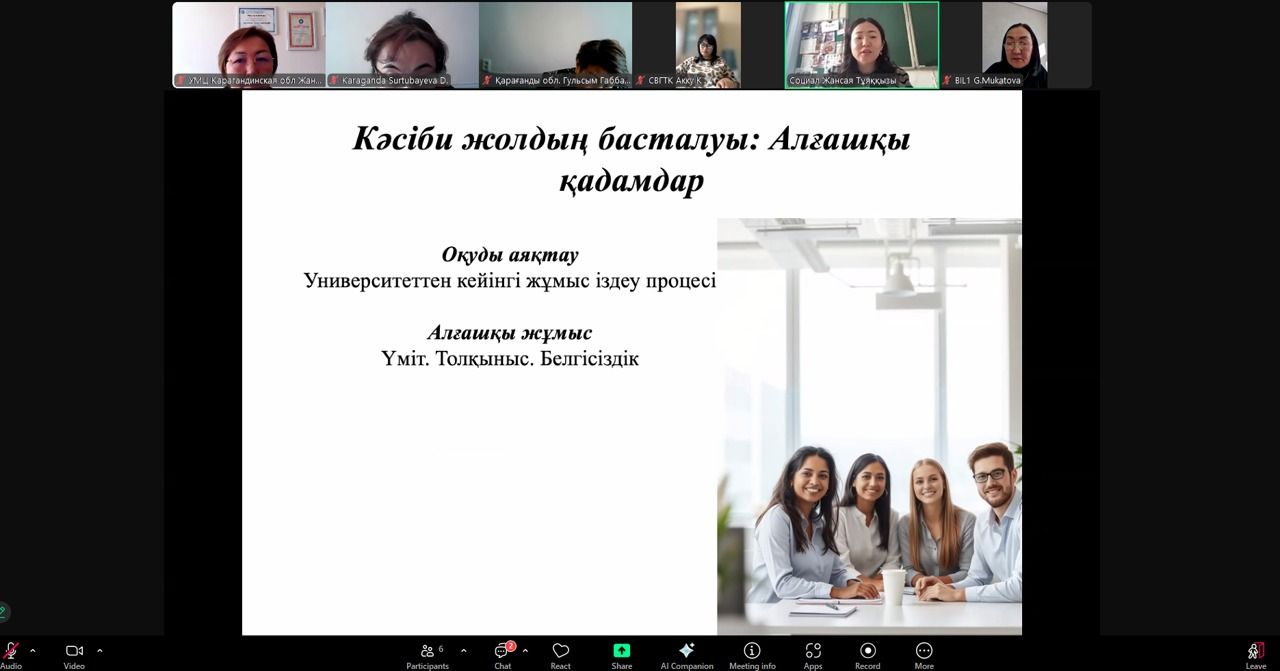Image resolution: width=1280 pixels, height=671 pixels.
Task: Show Meeting info
Action: pyautogui.click(x=752, y=651)
